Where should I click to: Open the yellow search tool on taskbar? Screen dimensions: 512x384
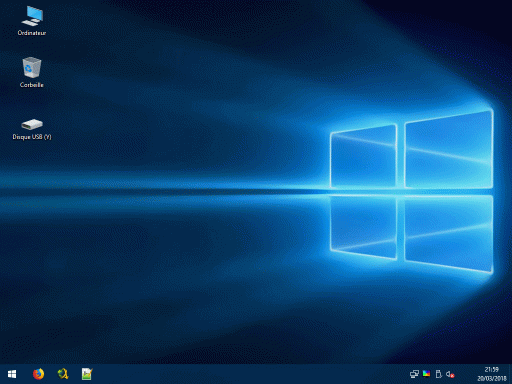click(x=63, y=374)
